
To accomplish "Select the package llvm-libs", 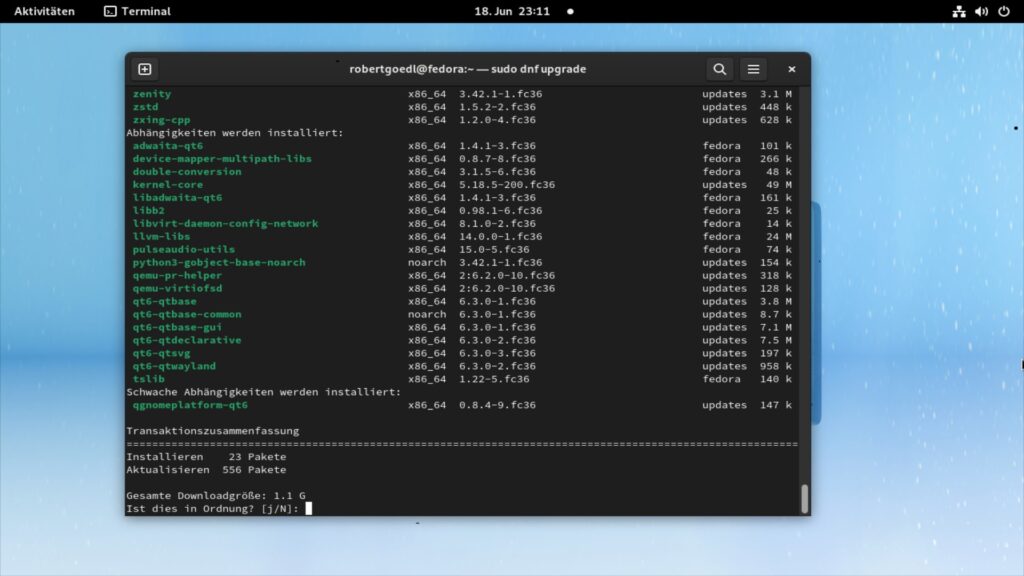I will [x=161, y=236].
